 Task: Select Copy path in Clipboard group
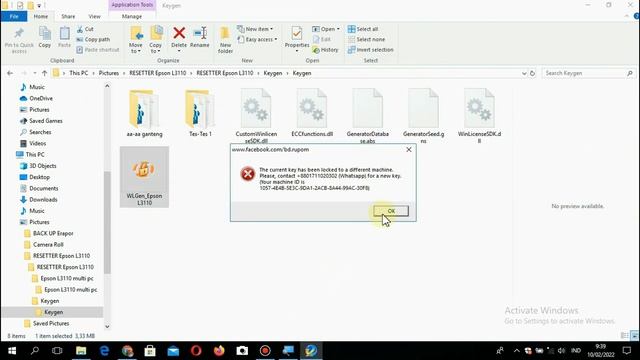(93, 40)
